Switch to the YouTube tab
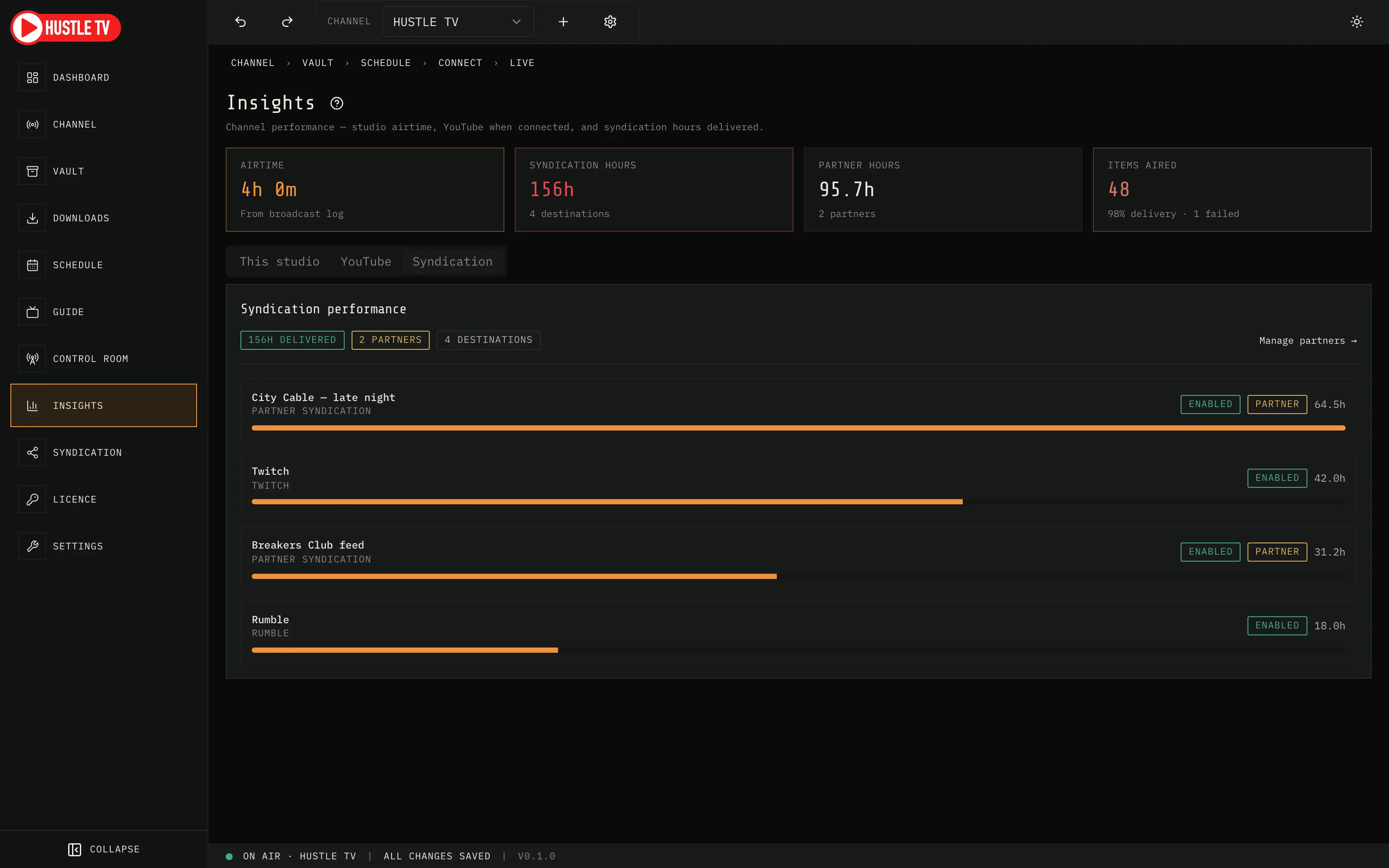 tap(365, 262)
